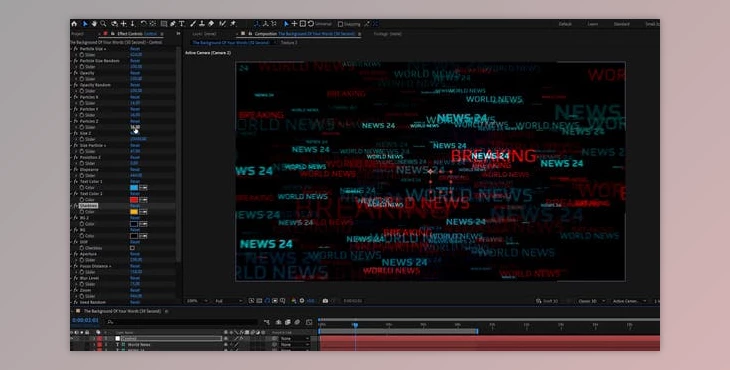730x370 pixels.
Task: Collapse the Particle Size + effect
Action: [72, 49]
